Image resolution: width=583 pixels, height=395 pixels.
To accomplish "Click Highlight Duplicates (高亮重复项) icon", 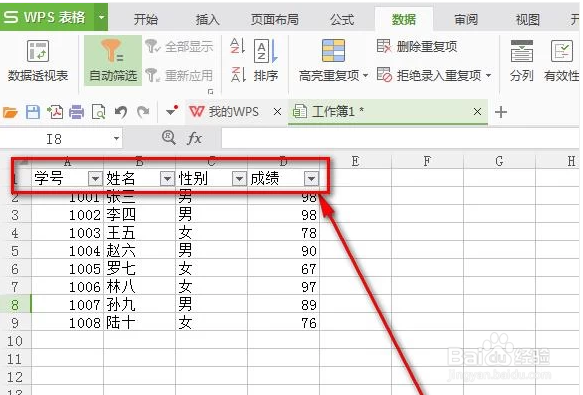I will [x=333, y=51].
